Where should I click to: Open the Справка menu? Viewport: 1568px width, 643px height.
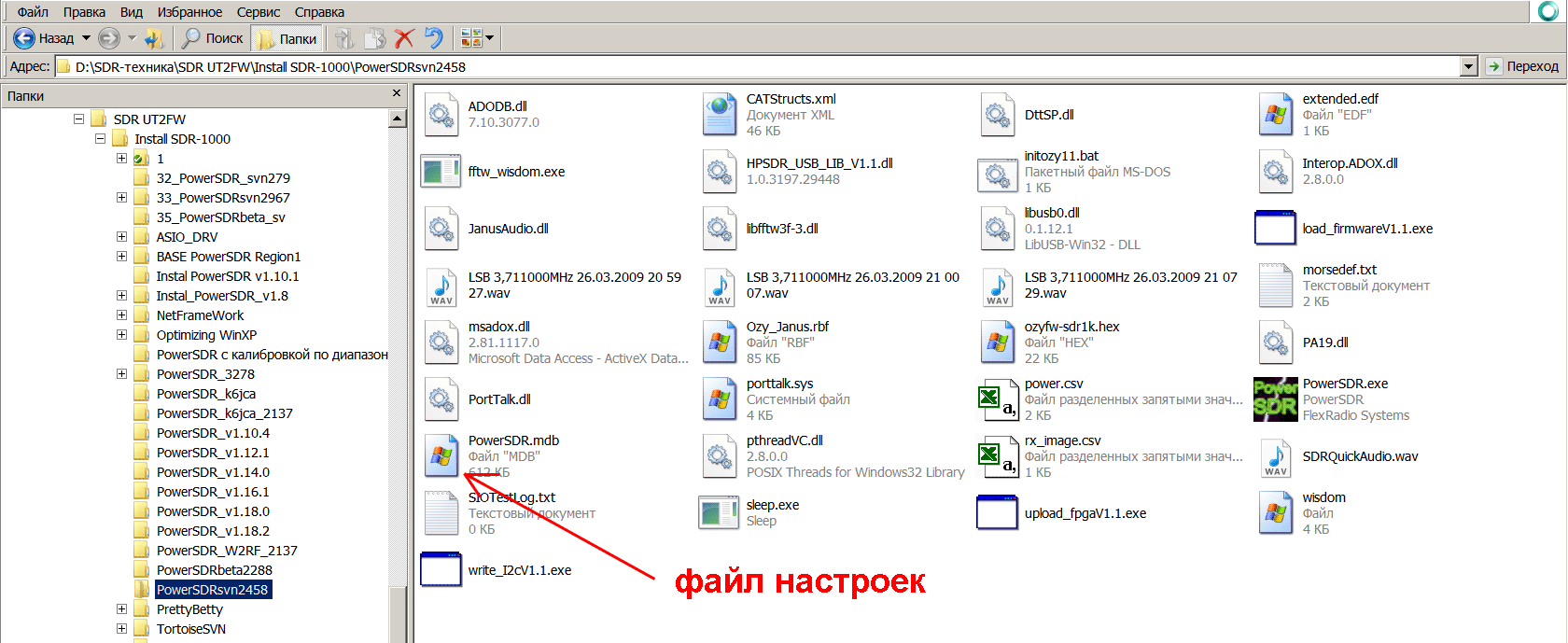[319, 12]
